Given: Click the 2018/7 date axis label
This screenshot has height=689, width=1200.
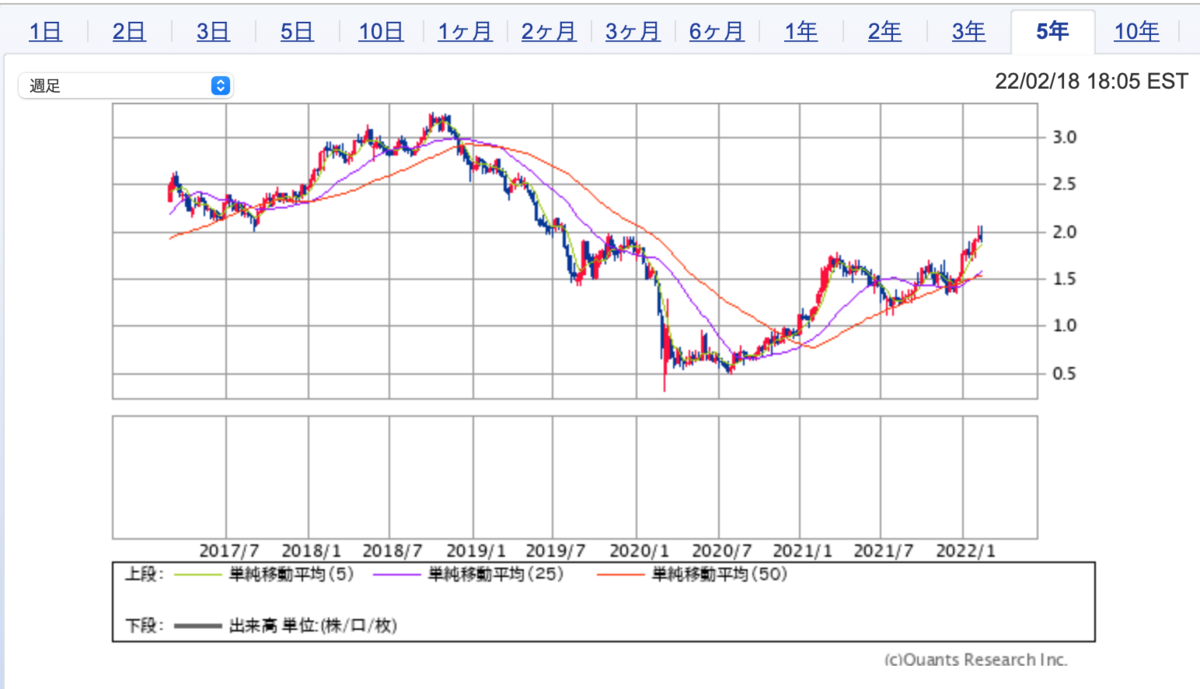Looking at the screenshot, I should pos(394,551).
